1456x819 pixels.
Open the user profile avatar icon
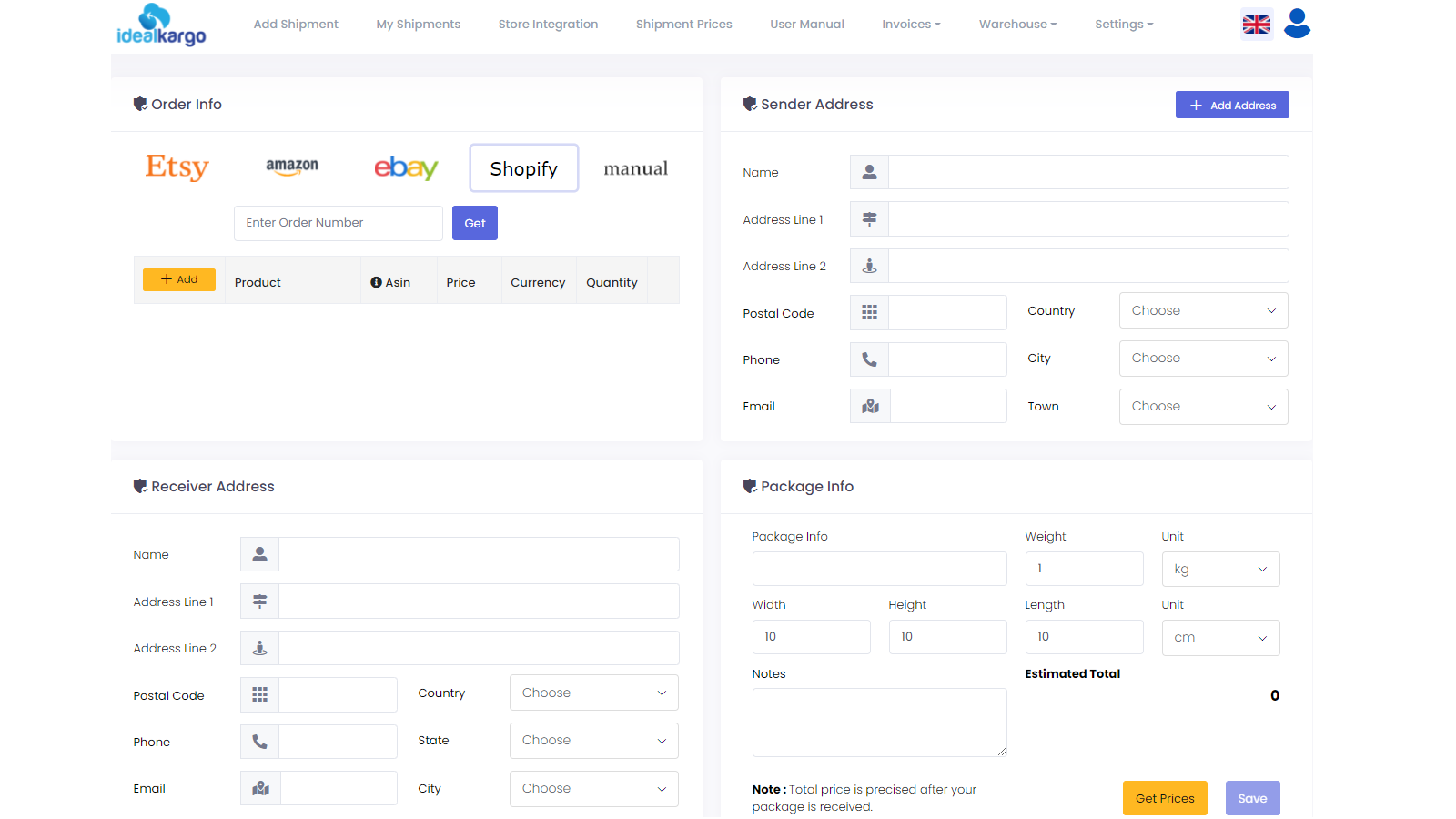(x=1297, y=24)
